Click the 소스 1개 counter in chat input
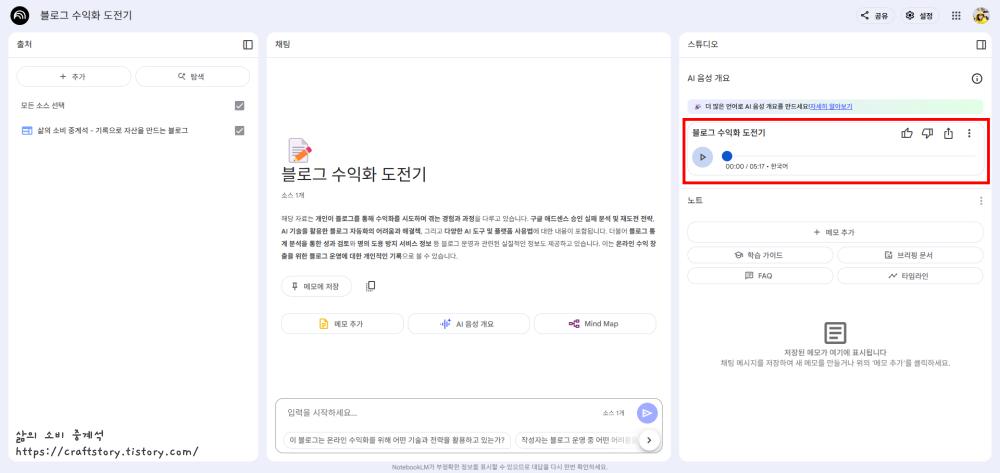The image size is (1000, 473). [614, 413]
